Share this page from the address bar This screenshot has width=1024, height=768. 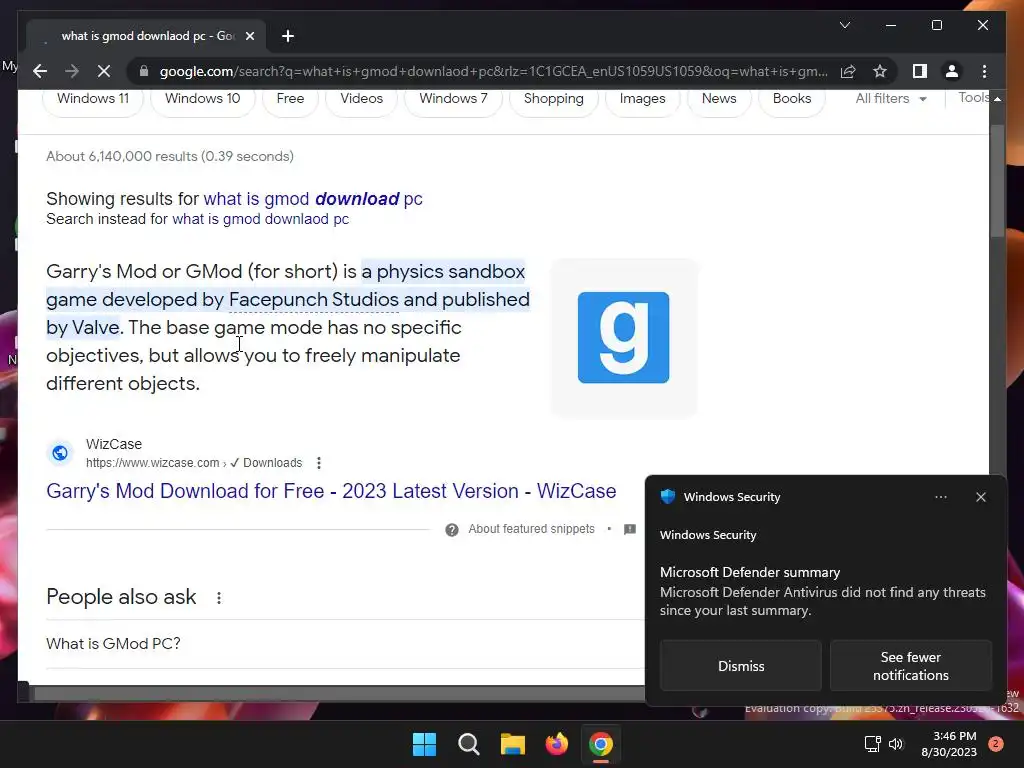point(848,71)
